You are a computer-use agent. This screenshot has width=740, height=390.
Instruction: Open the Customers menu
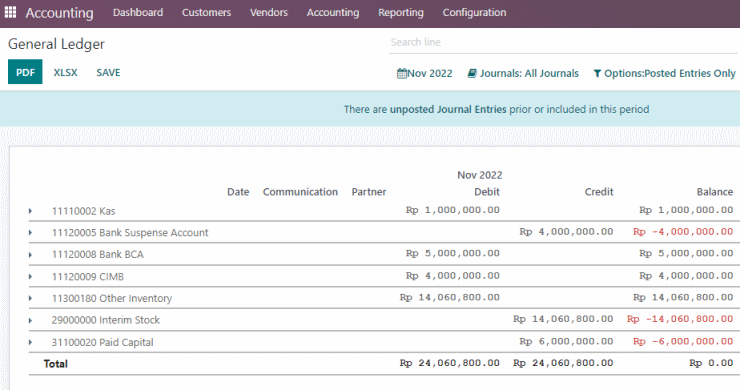pos(206,13)
